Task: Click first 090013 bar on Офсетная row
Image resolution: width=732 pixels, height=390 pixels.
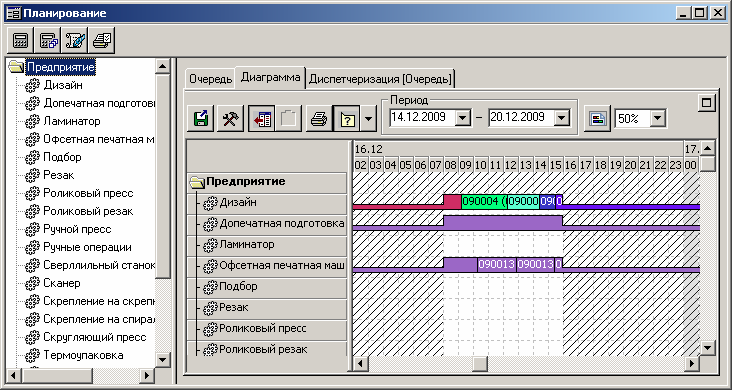Action: pos(497,264)
